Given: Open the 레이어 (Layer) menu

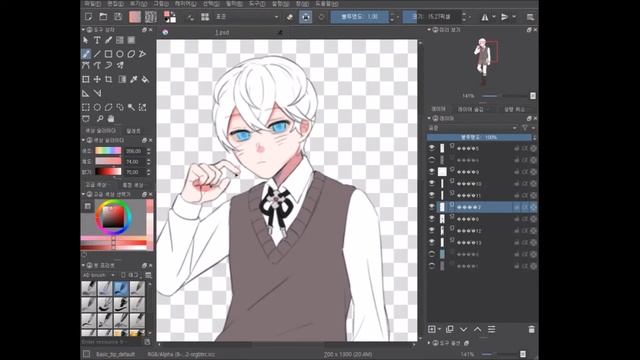Looking at the screenshot, I should click(185, 4).
